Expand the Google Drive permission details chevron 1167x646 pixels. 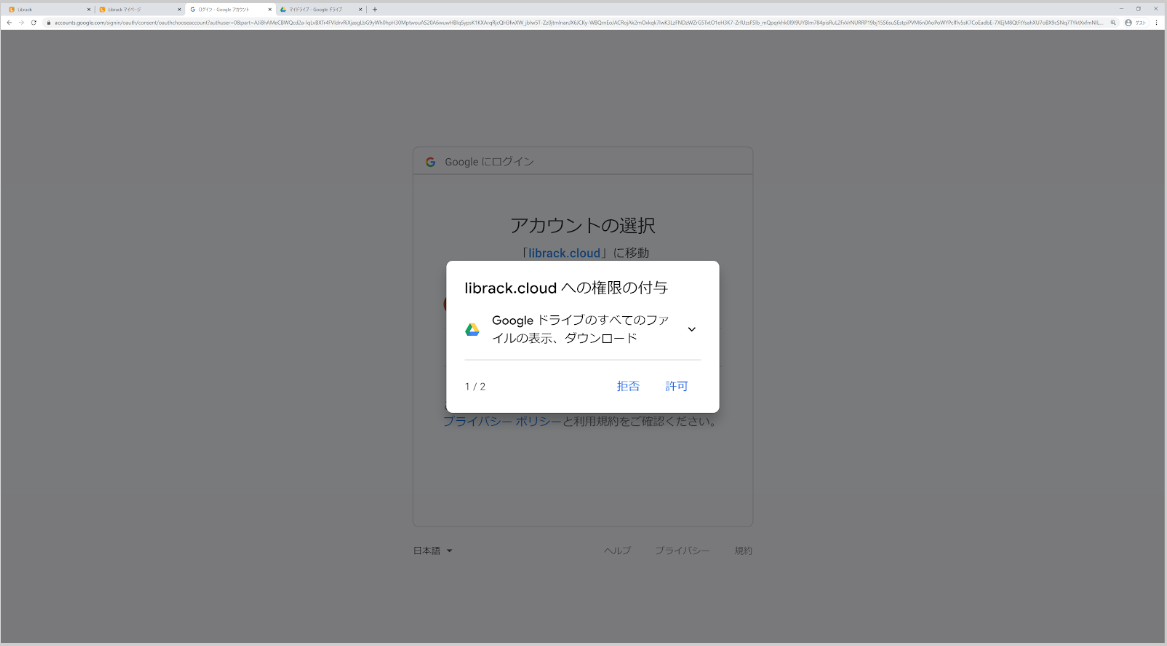tap(691, 328)
